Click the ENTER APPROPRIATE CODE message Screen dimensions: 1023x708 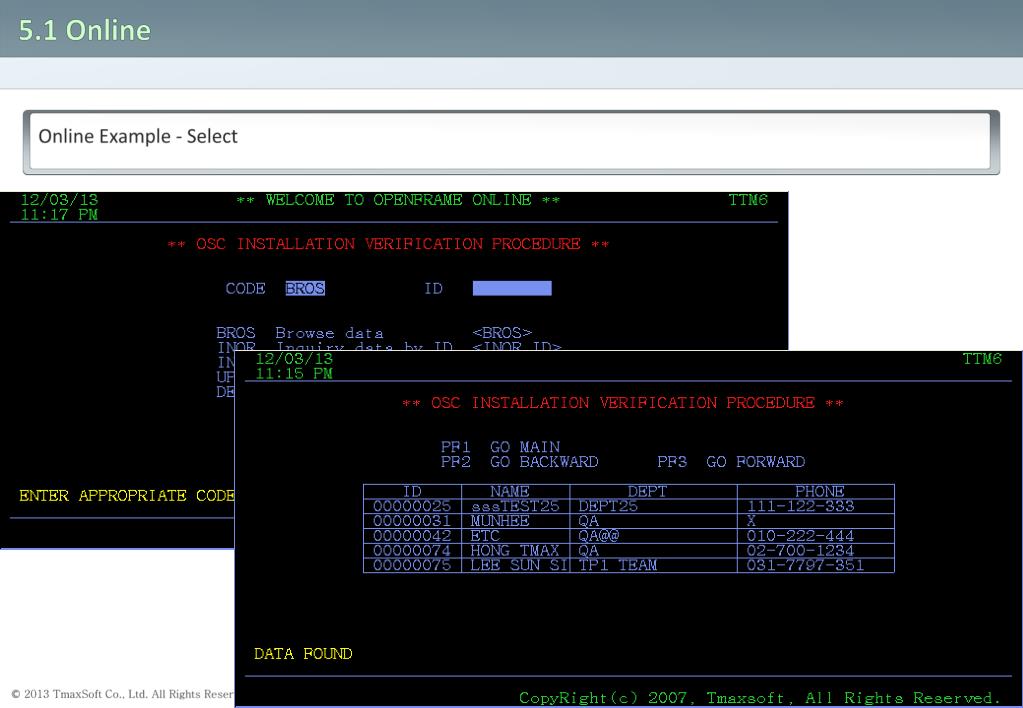(x=127, y=496)
